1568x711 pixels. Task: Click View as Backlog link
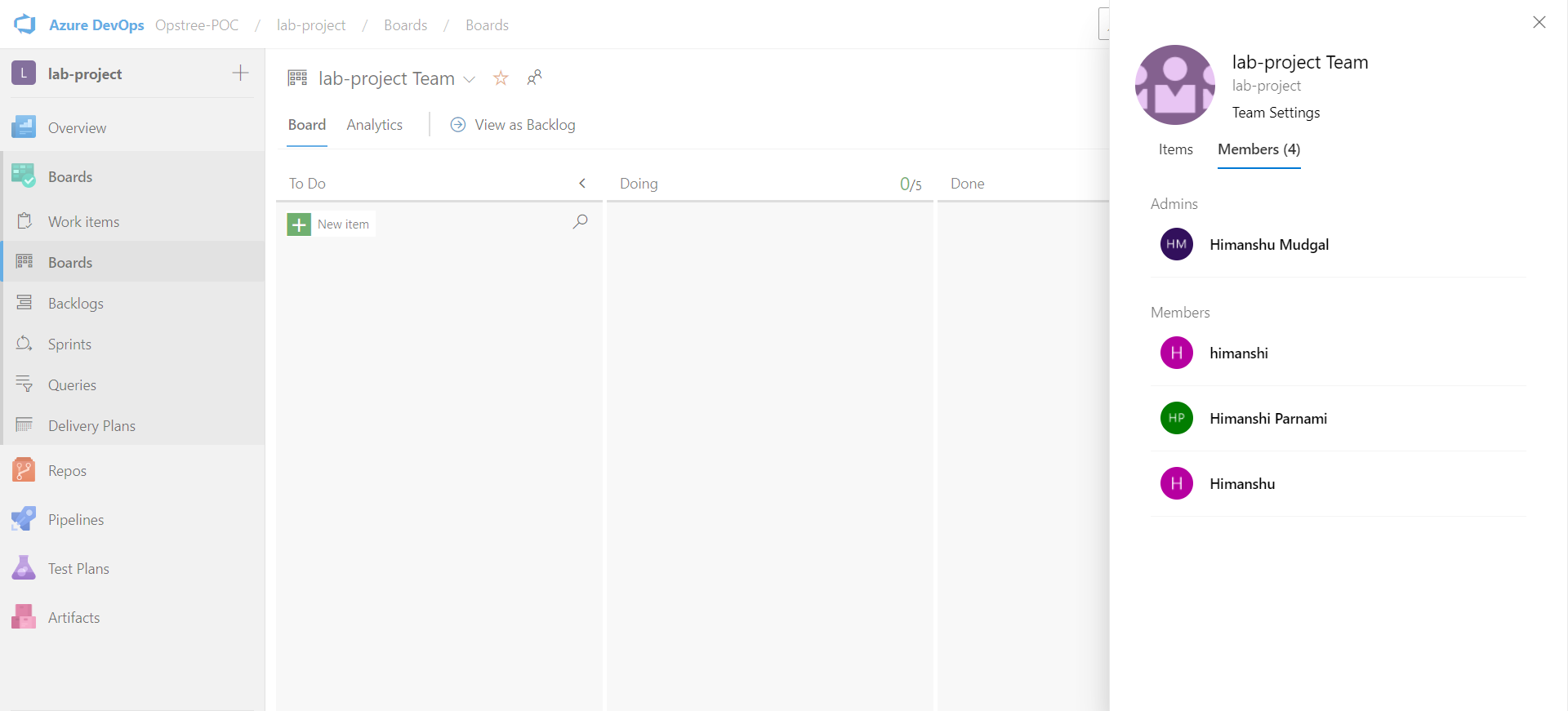(525, 124)
